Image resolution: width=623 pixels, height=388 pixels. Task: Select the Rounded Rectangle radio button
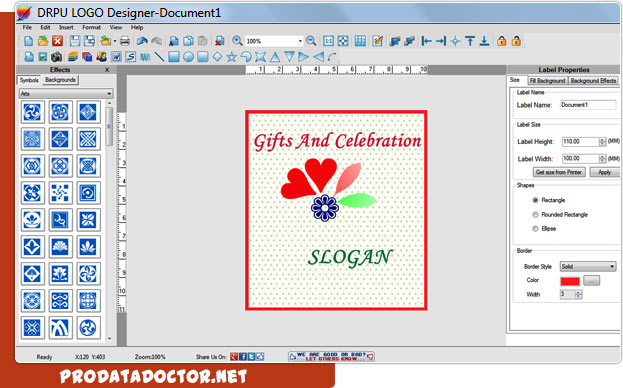pyautogui.click(x=535, y=214)
